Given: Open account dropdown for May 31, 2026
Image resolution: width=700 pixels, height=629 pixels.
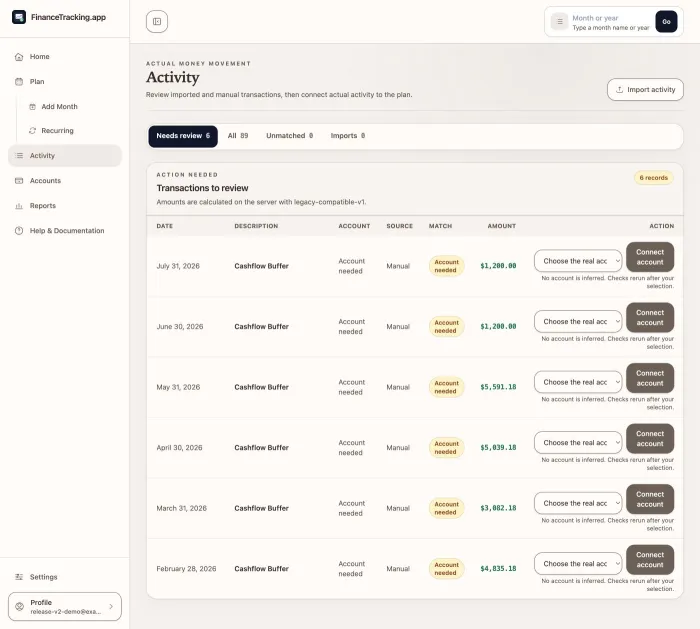Looking at the screenshot, I should point(578,382).
